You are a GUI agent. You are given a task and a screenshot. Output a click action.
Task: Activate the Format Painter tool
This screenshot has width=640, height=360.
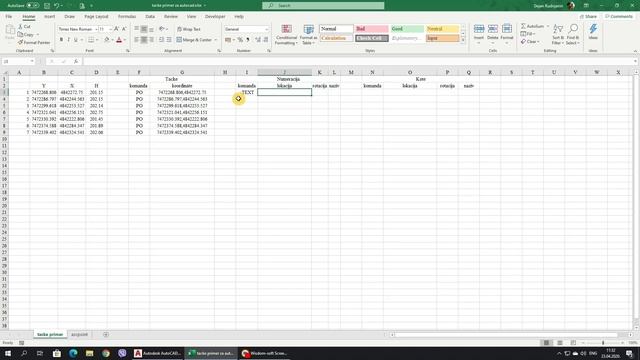(x=33, y=42)
